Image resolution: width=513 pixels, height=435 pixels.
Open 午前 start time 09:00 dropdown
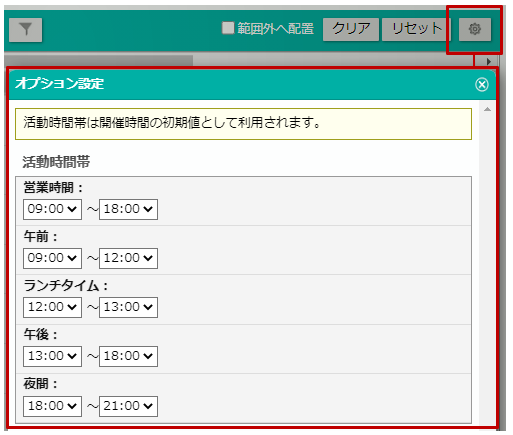click(x=52, y=258)
